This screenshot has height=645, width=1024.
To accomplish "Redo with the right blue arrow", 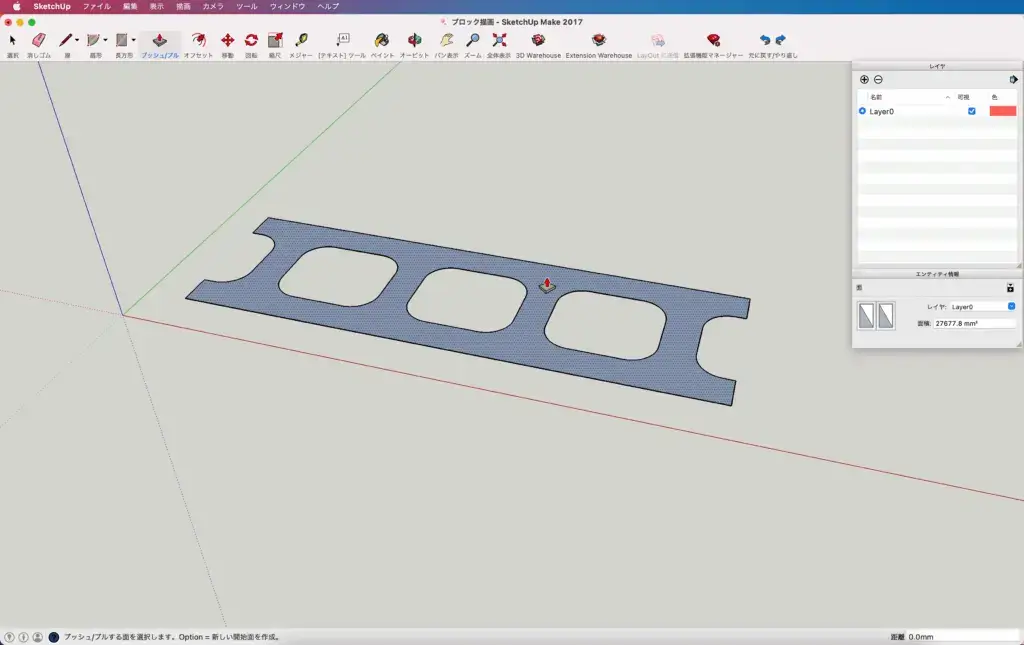I will tap(781, 40).
